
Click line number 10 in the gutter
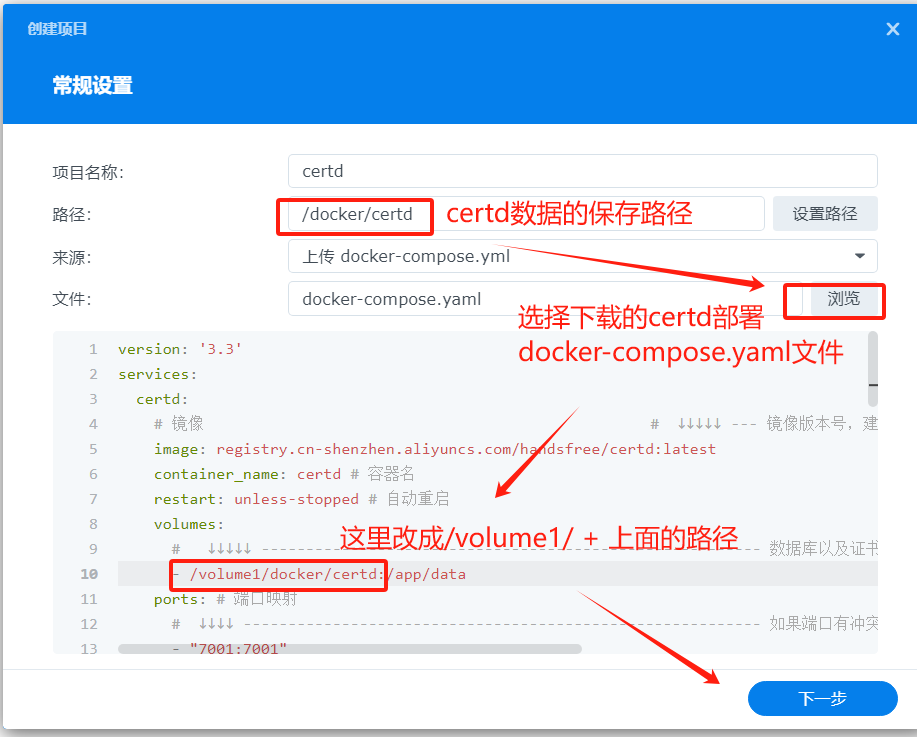pos(89,575)
